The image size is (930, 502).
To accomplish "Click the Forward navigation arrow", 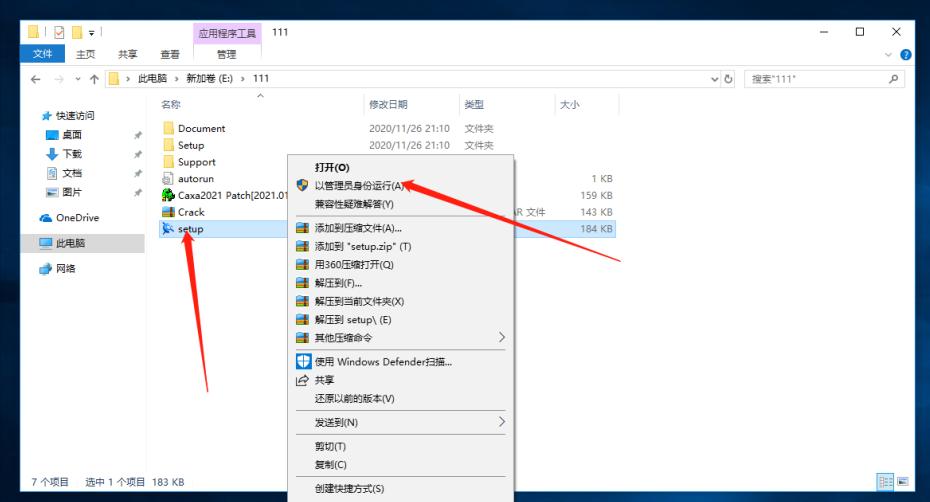I will click(x=59, y=79).
